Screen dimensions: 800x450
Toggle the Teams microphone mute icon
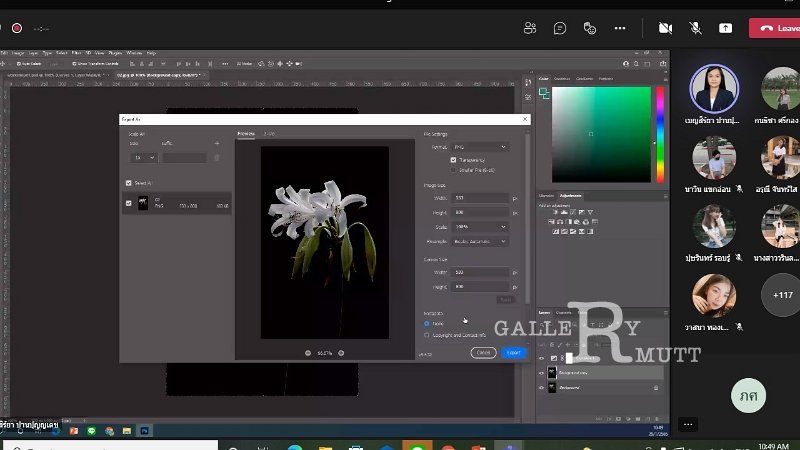pos(695,28)
